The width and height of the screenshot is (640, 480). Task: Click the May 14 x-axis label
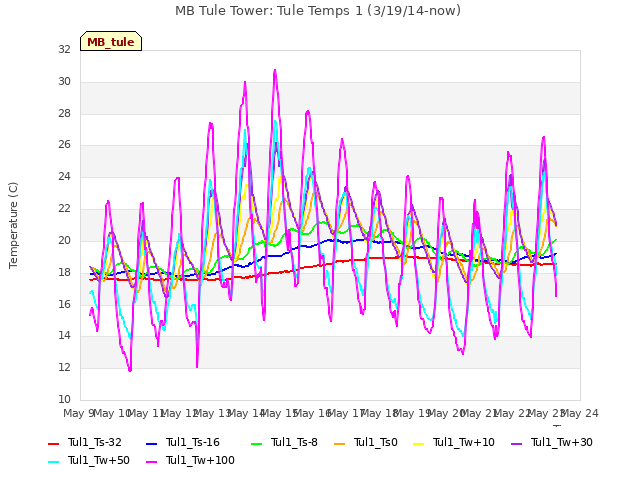point(246,413)
